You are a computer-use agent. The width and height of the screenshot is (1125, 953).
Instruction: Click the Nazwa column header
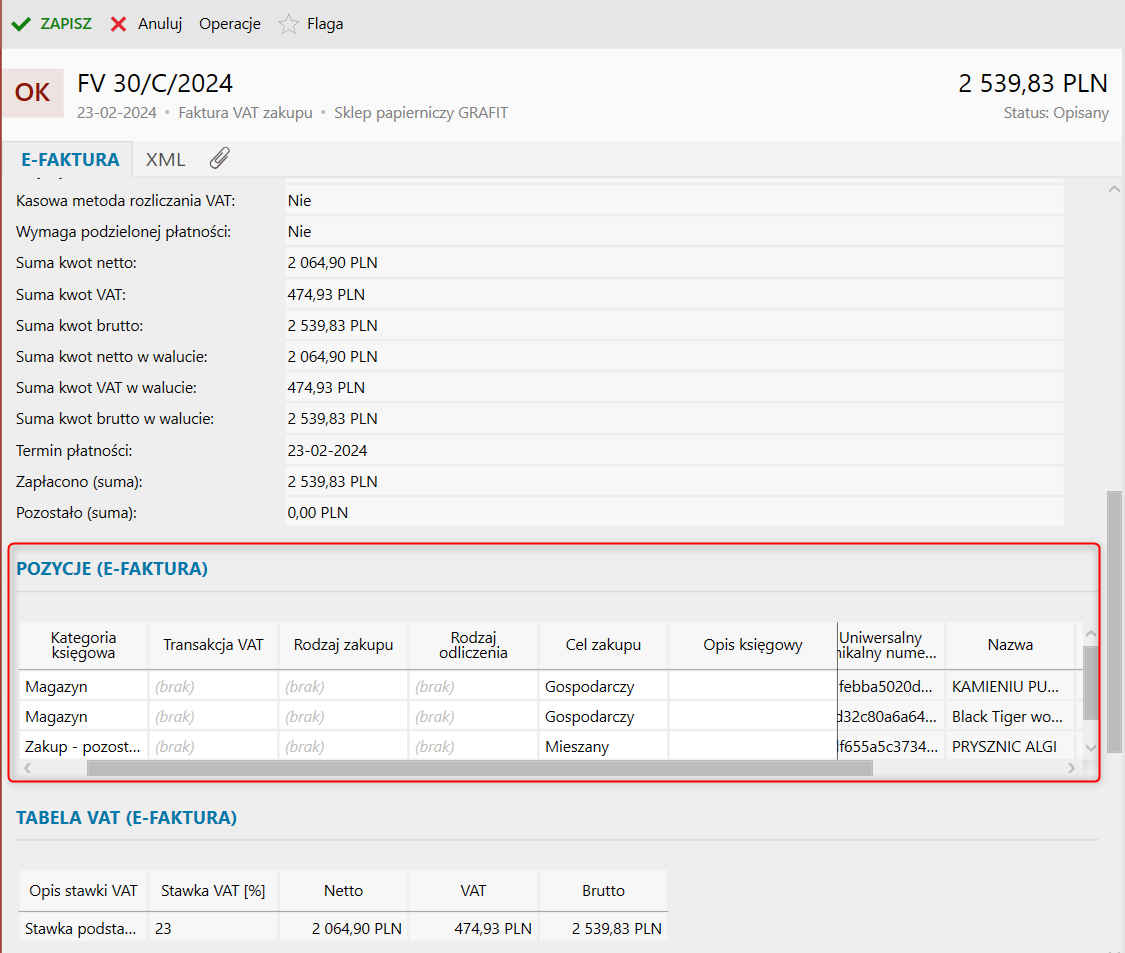pos(1009,645)
